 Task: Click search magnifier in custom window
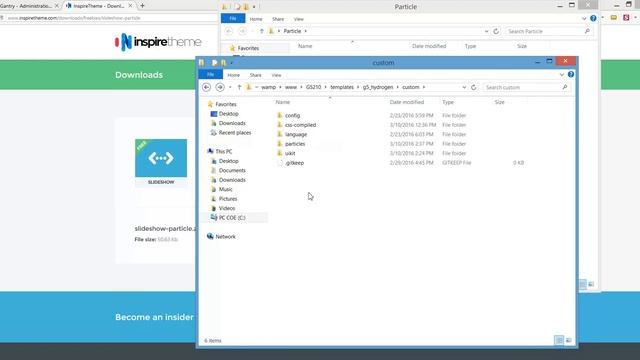564,87
